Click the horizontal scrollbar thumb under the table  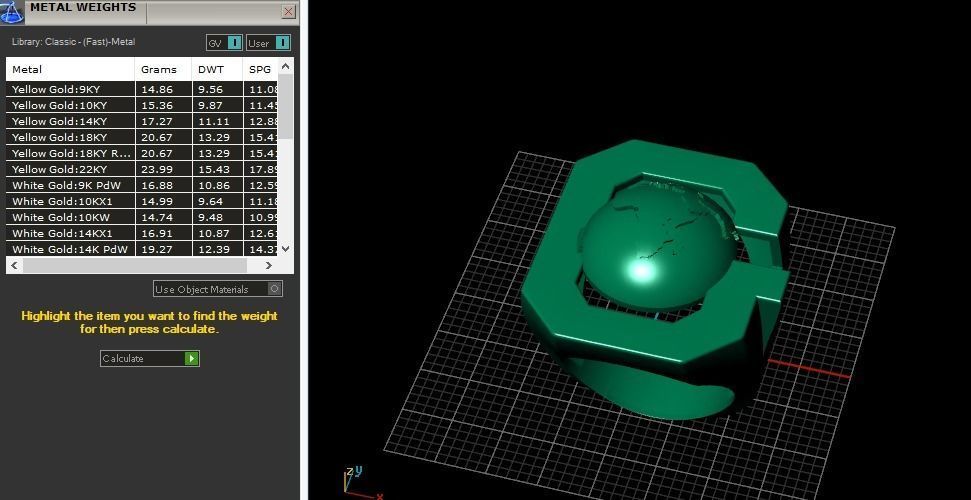pos(134,265)
